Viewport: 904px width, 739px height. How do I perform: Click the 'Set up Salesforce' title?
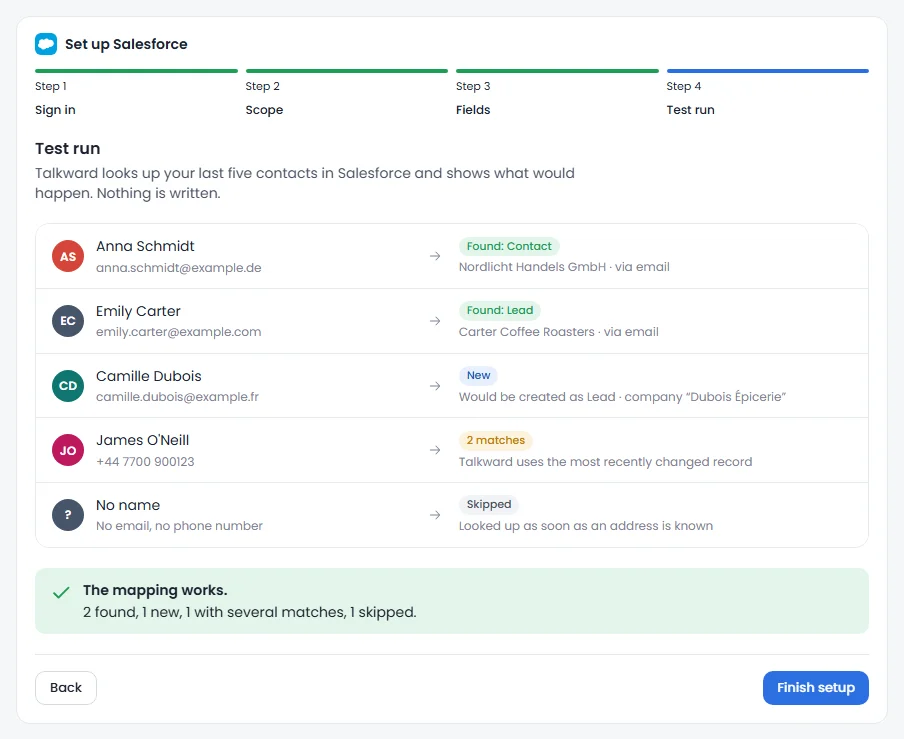tap(126, 44)
